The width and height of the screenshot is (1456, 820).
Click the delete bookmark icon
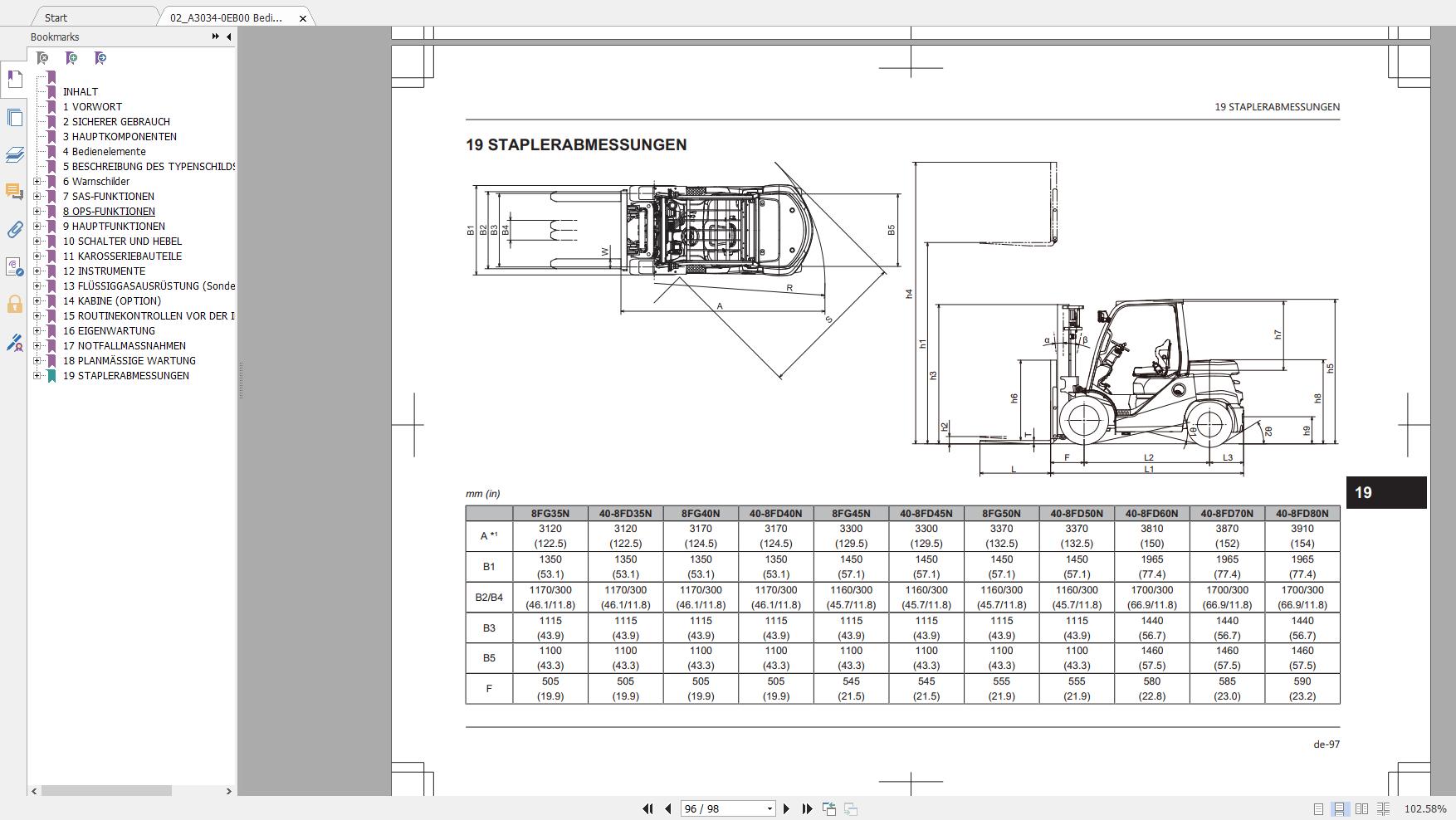(42, 58)
